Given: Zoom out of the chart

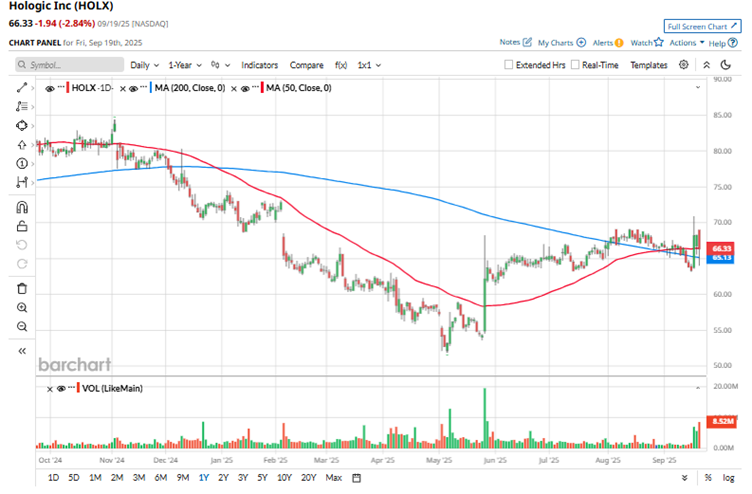Looking at the screenshot, I should [22, 327].
